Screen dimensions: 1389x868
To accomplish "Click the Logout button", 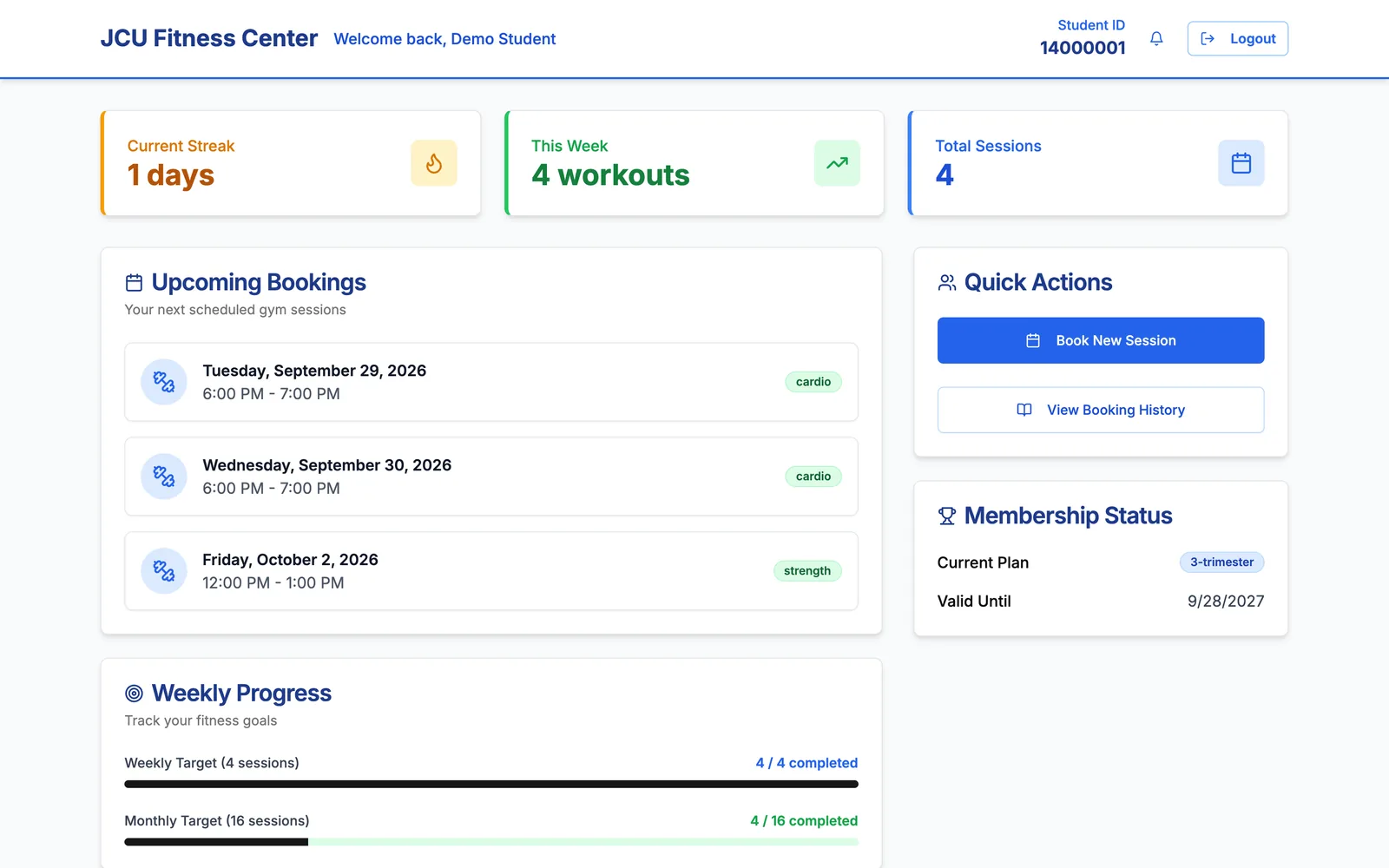I will point(1237,38).
